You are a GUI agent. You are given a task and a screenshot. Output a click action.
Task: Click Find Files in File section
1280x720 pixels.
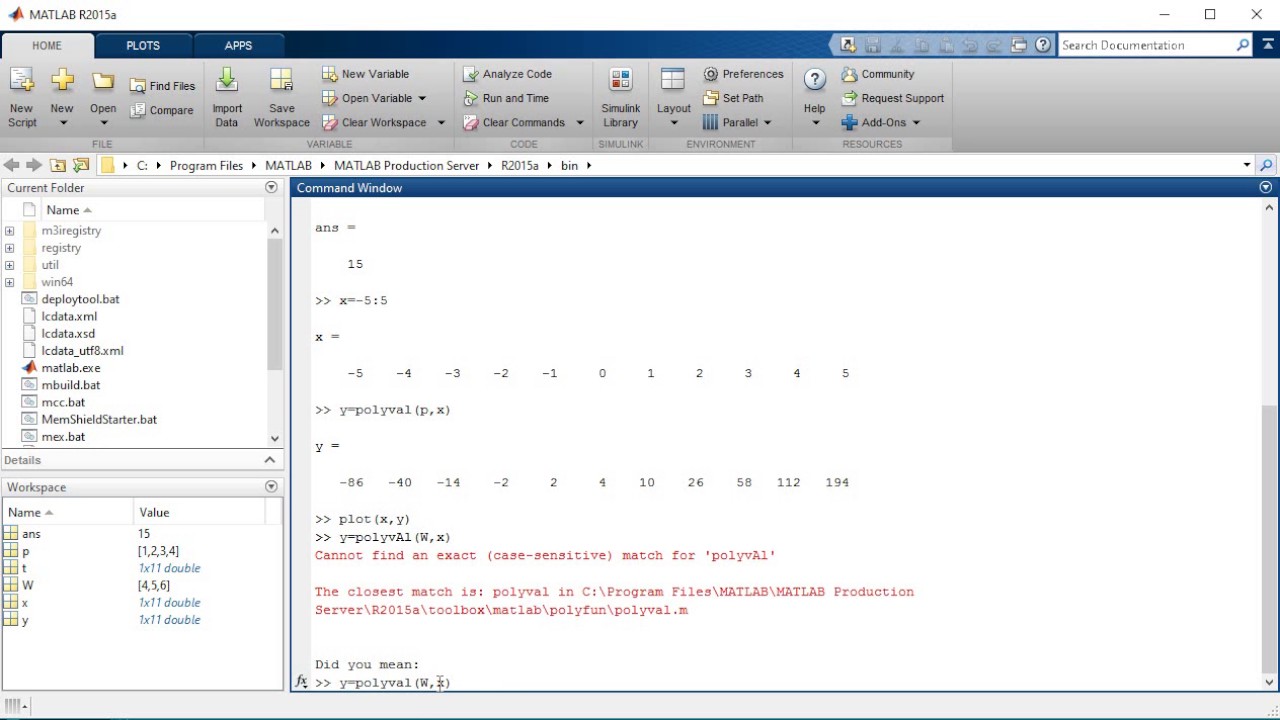162,86
